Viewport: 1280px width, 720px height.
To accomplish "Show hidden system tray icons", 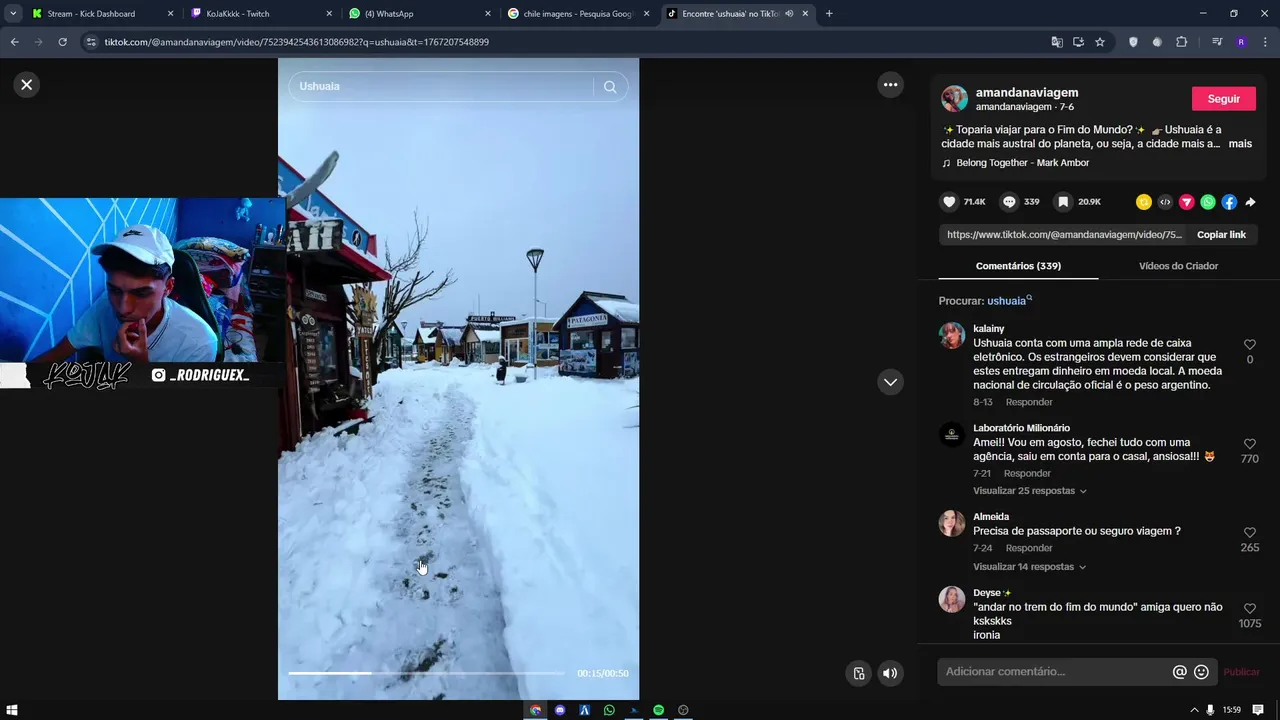I will pyautogui.click(x=1194, y=710).
